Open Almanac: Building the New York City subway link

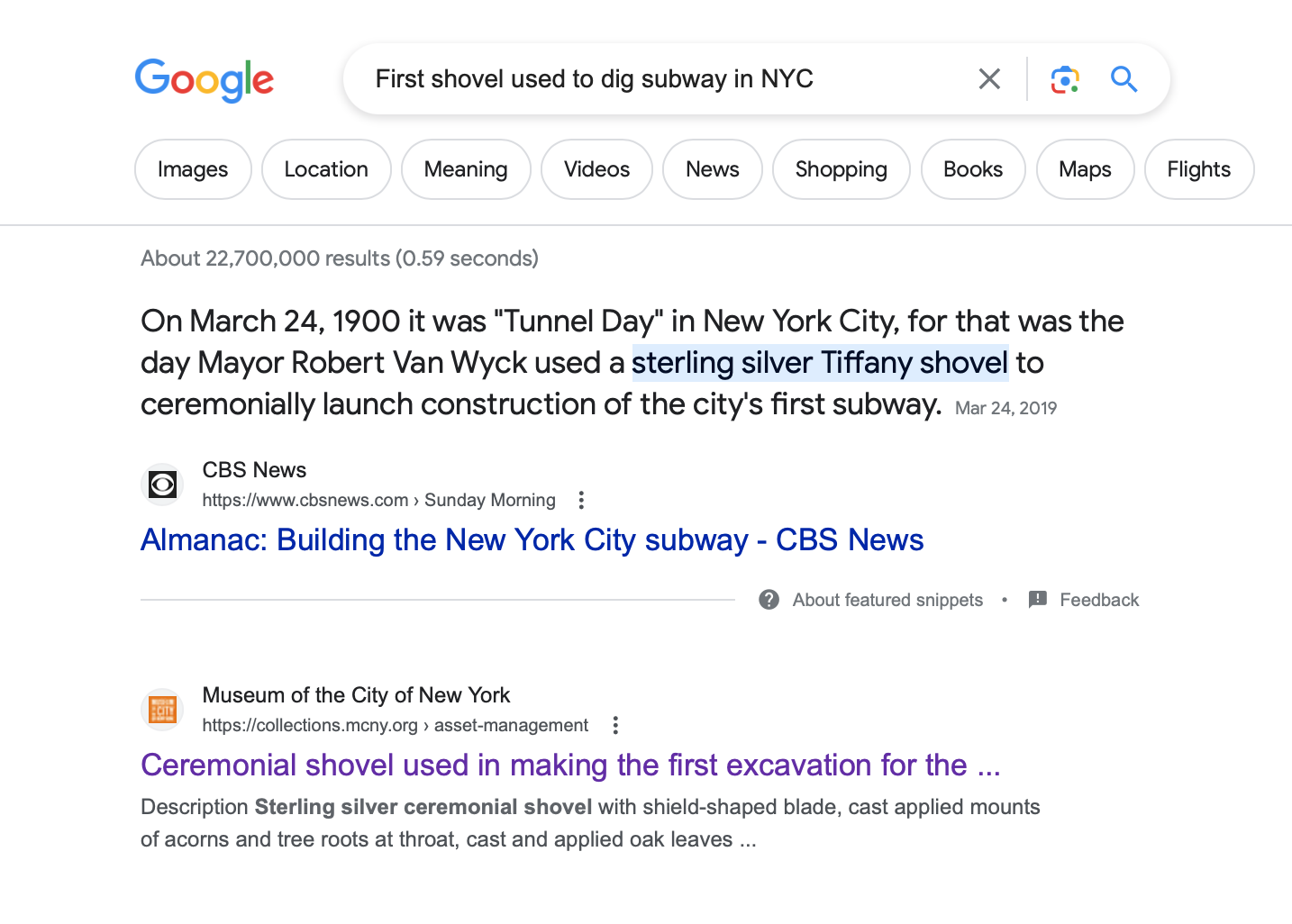pyautogui.click(x=532, y=540)
